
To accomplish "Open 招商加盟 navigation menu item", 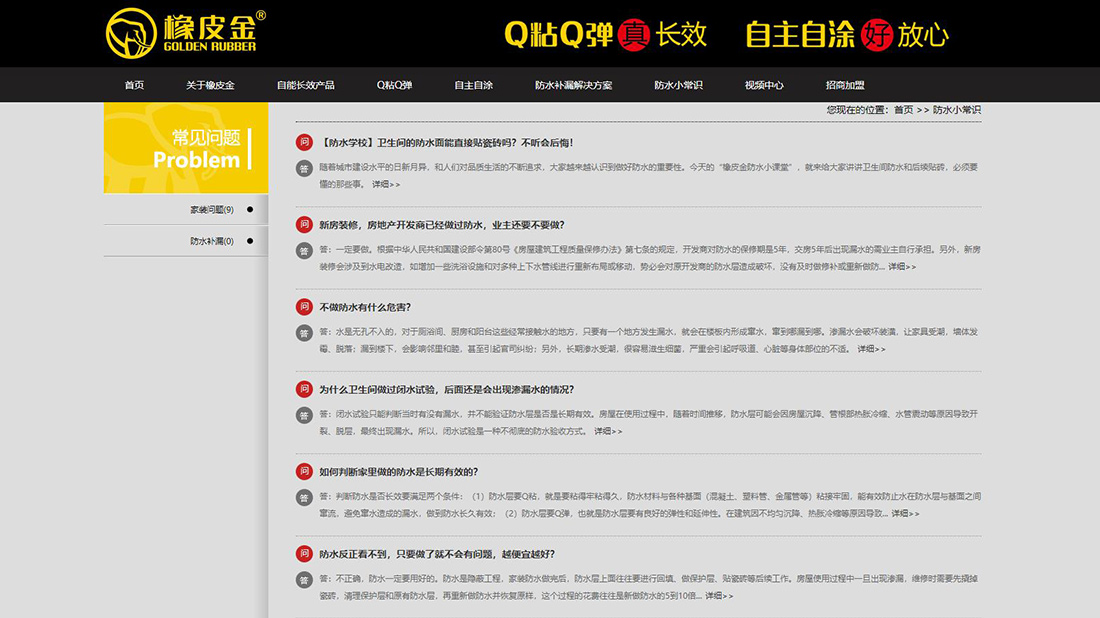I will click(x=845, y=86).
